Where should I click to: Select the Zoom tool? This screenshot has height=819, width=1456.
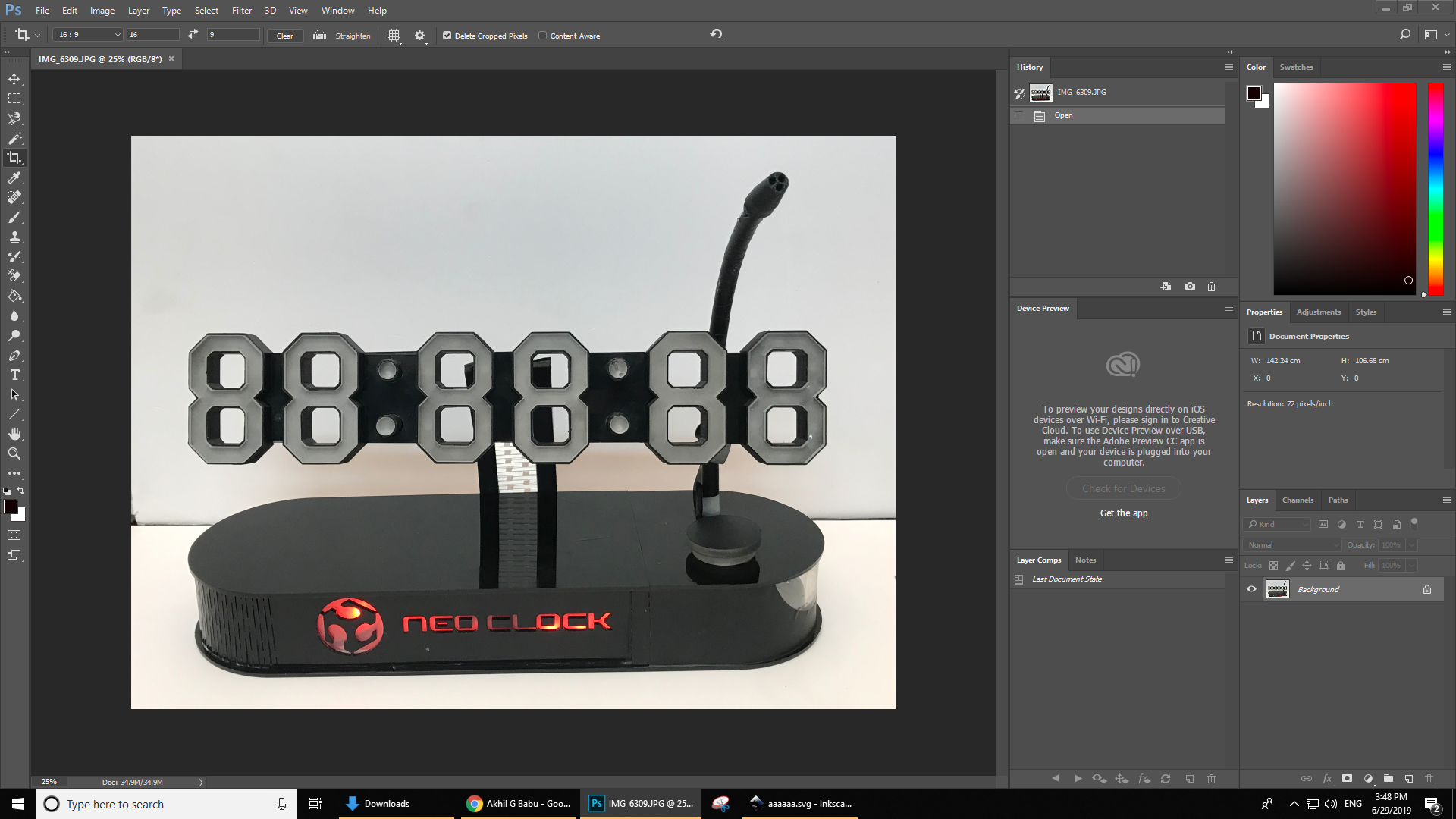(14, 453)
